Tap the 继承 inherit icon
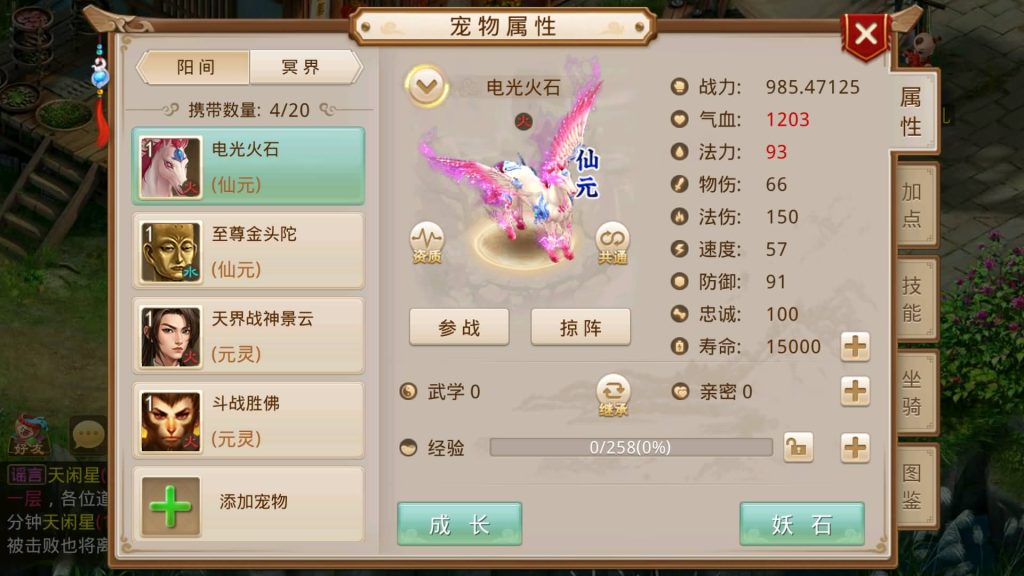 tap(613, 395)
